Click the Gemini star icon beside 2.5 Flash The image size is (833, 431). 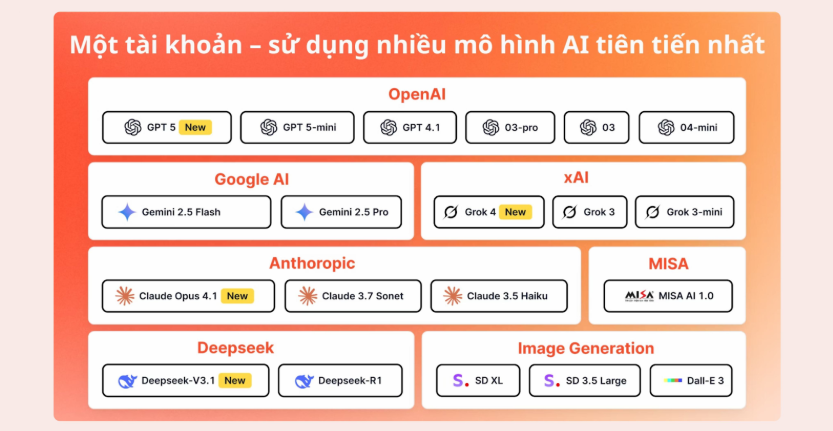pos(128,212)
